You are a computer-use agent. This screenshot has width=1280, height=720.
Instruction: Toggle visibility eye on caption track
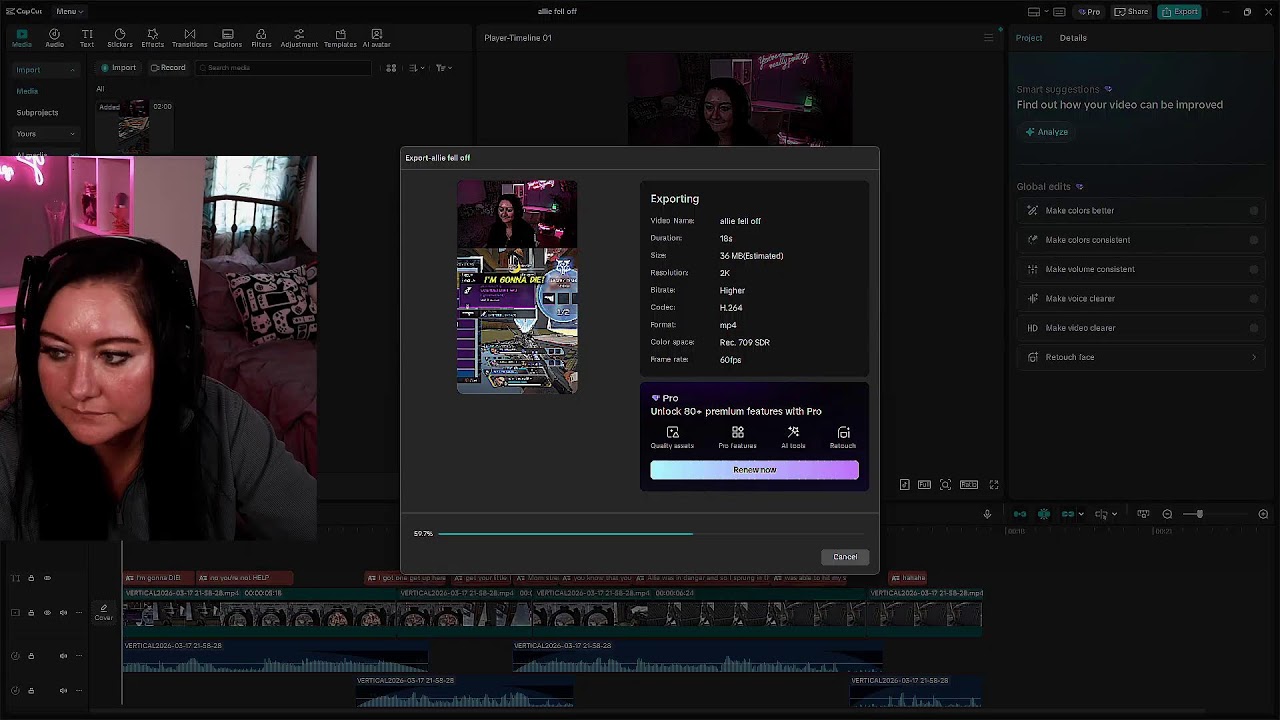click(x=47, y=578)
